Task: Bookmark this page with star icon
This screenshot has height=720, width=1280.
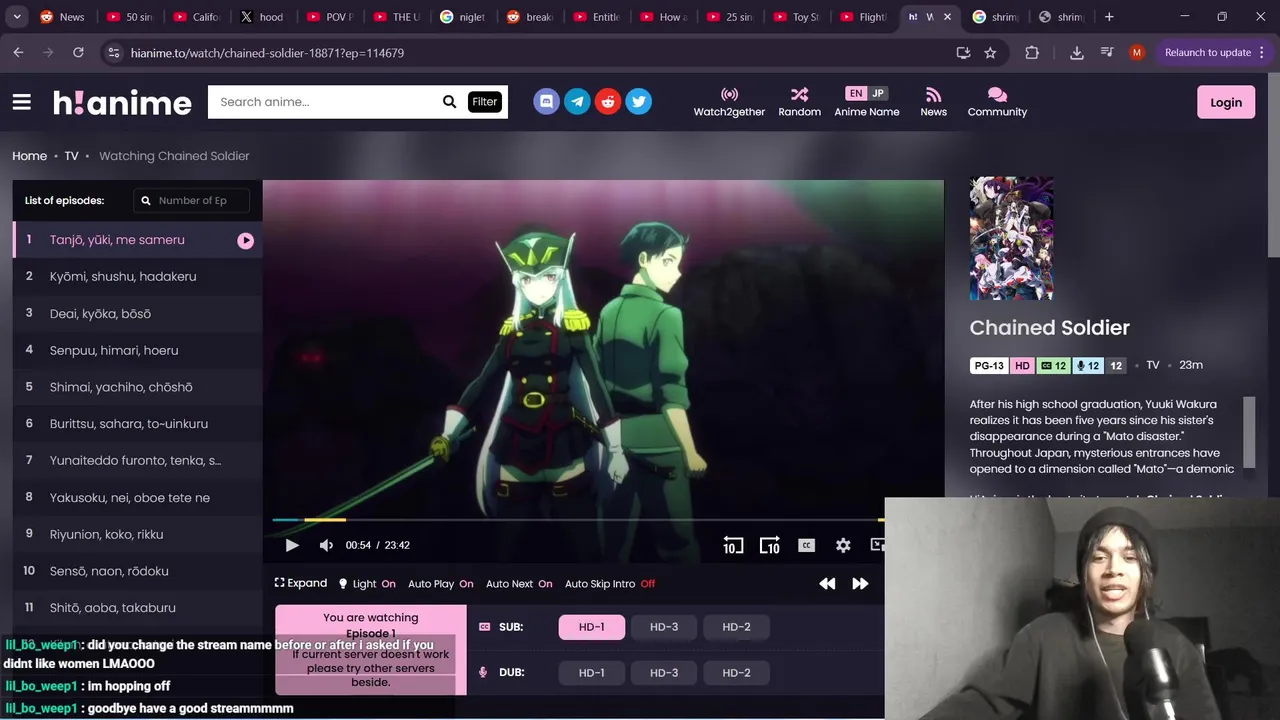Action: (990, 53)
